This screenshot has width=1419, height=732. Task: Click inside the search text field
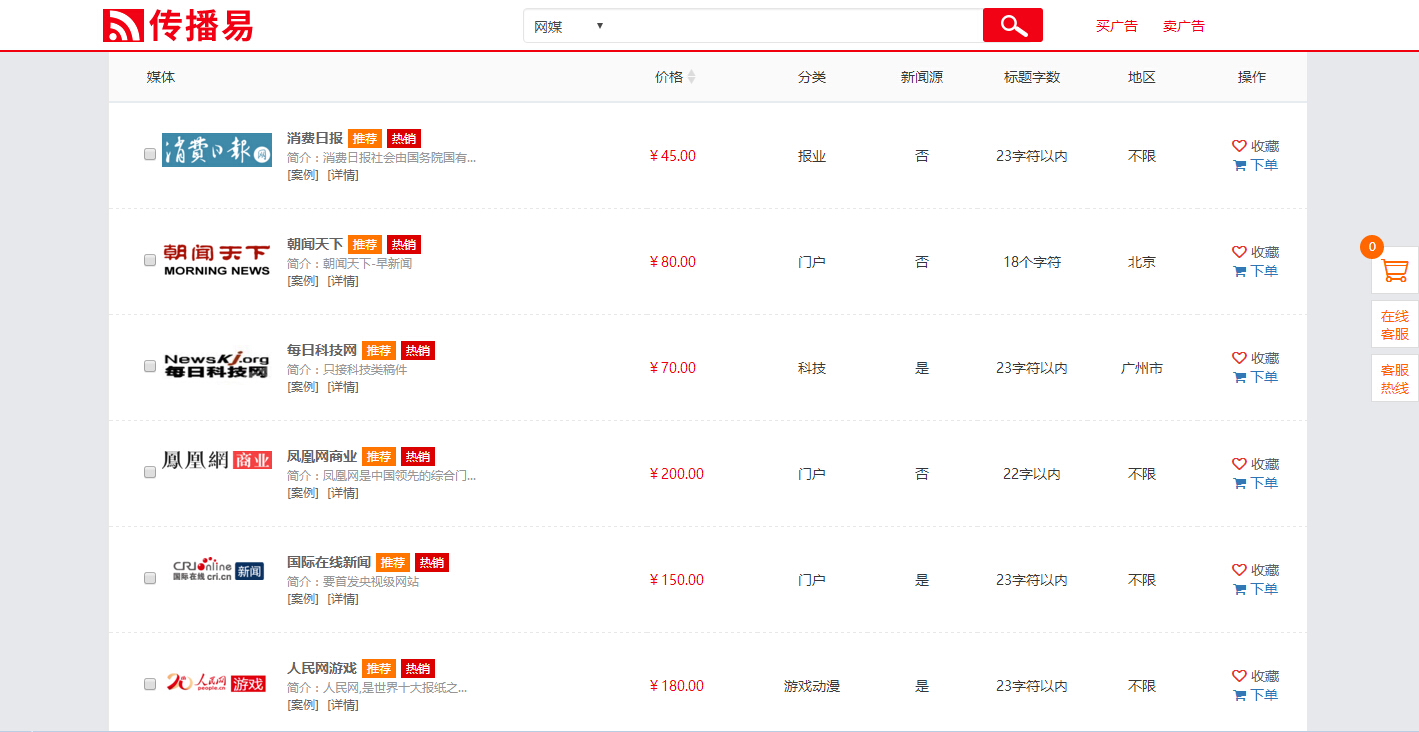coord(795,26)
